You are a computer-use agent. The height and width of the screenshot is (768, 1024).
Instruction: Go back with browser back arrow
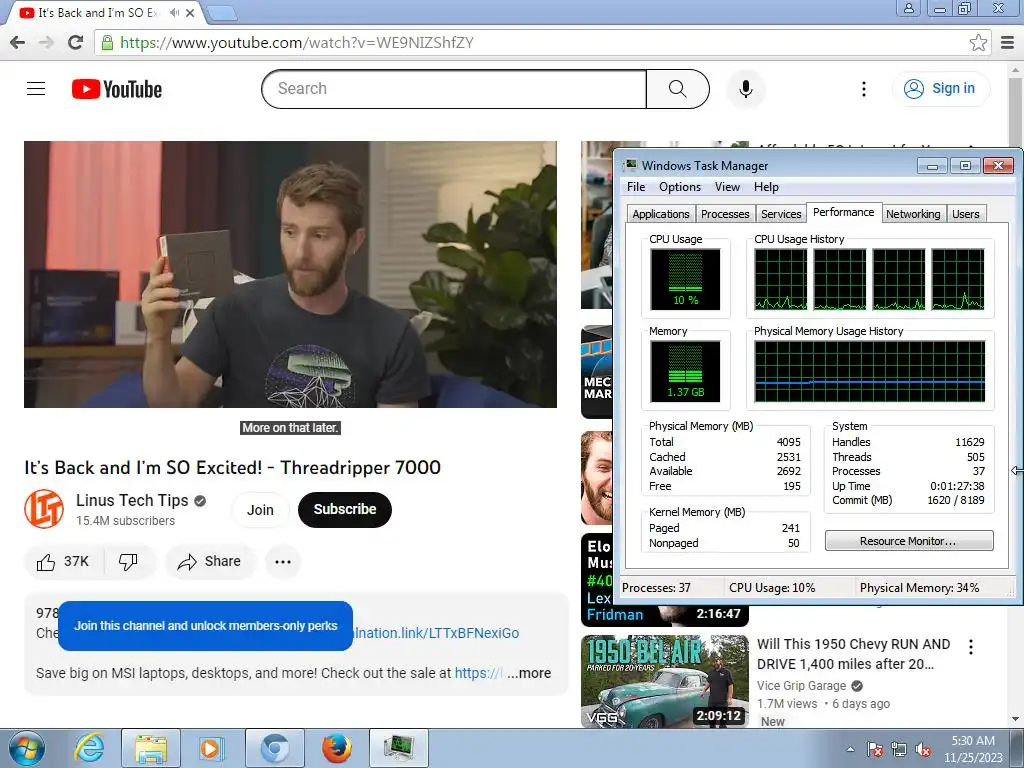[x=18, y=43]
